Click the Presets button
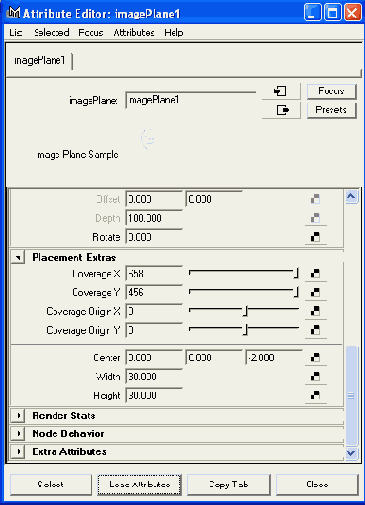 point(331,110)
